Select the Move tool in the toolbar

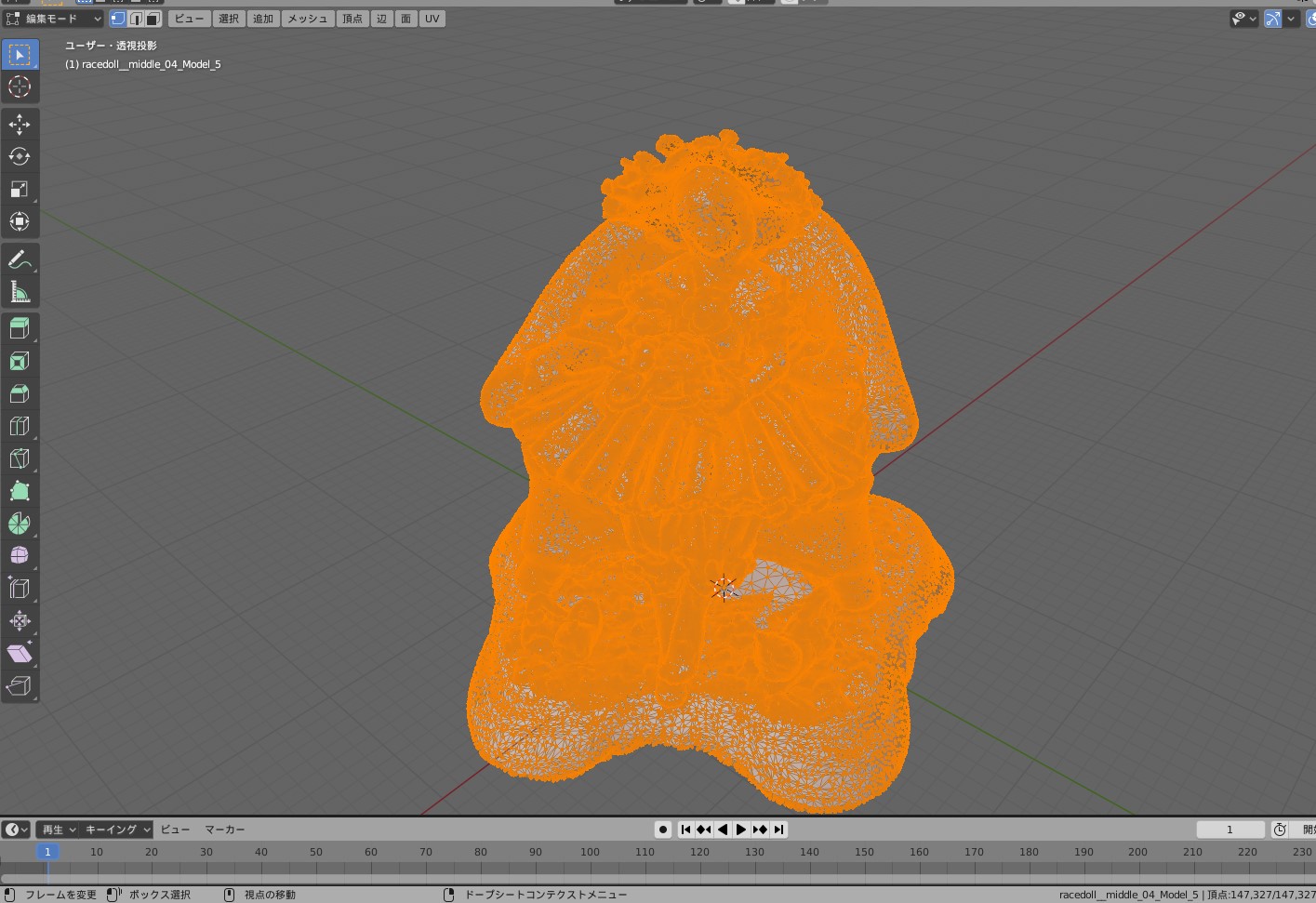[20, 124]
